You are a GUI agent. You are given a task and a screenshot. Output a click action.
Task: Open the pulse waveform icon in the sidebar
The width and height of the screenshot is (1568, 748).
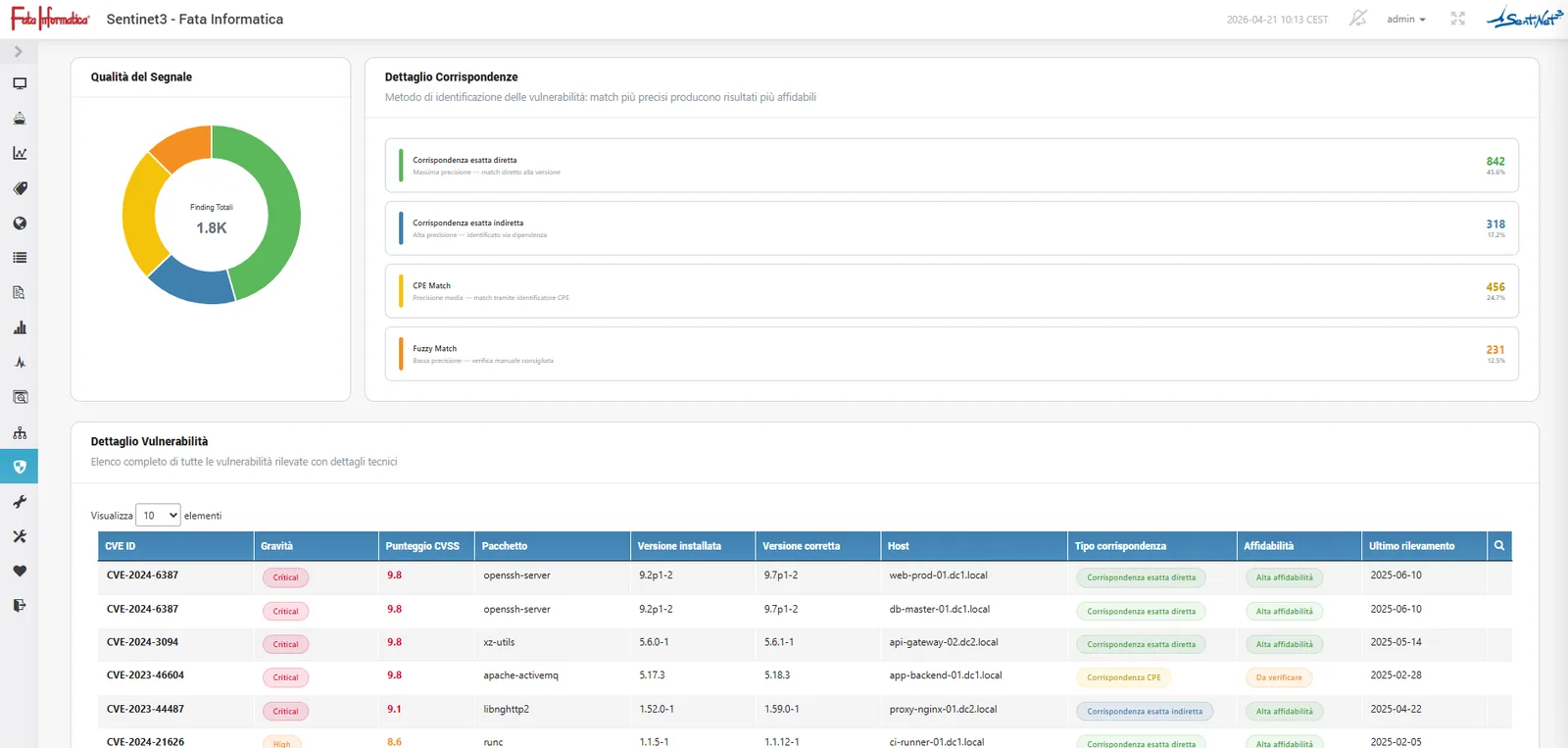coord(20,363)
